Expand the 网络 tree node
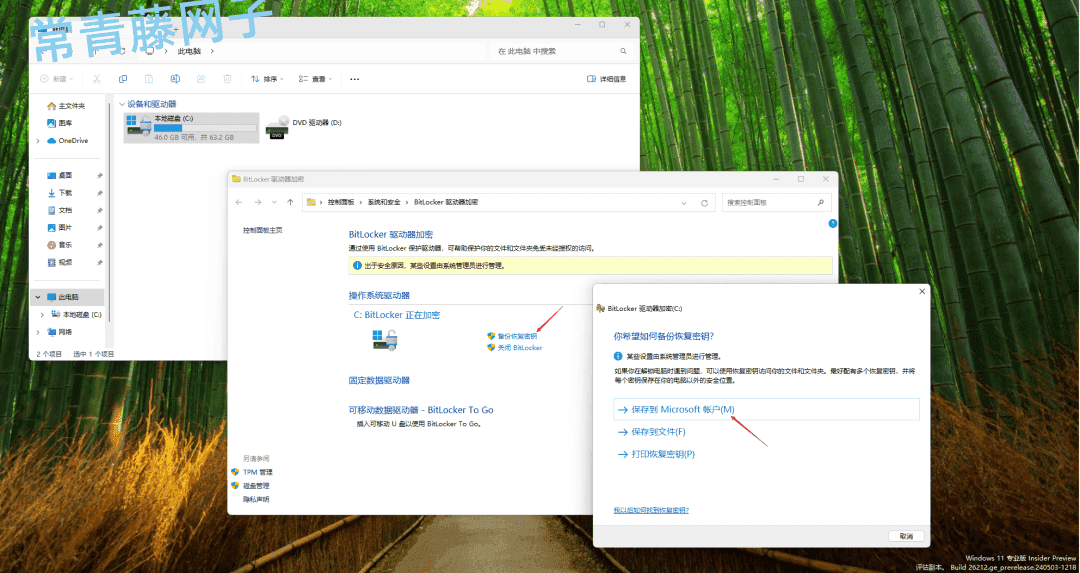This screenshot has height=573, width=1080. pyautogui.click(x=38, y=332)
